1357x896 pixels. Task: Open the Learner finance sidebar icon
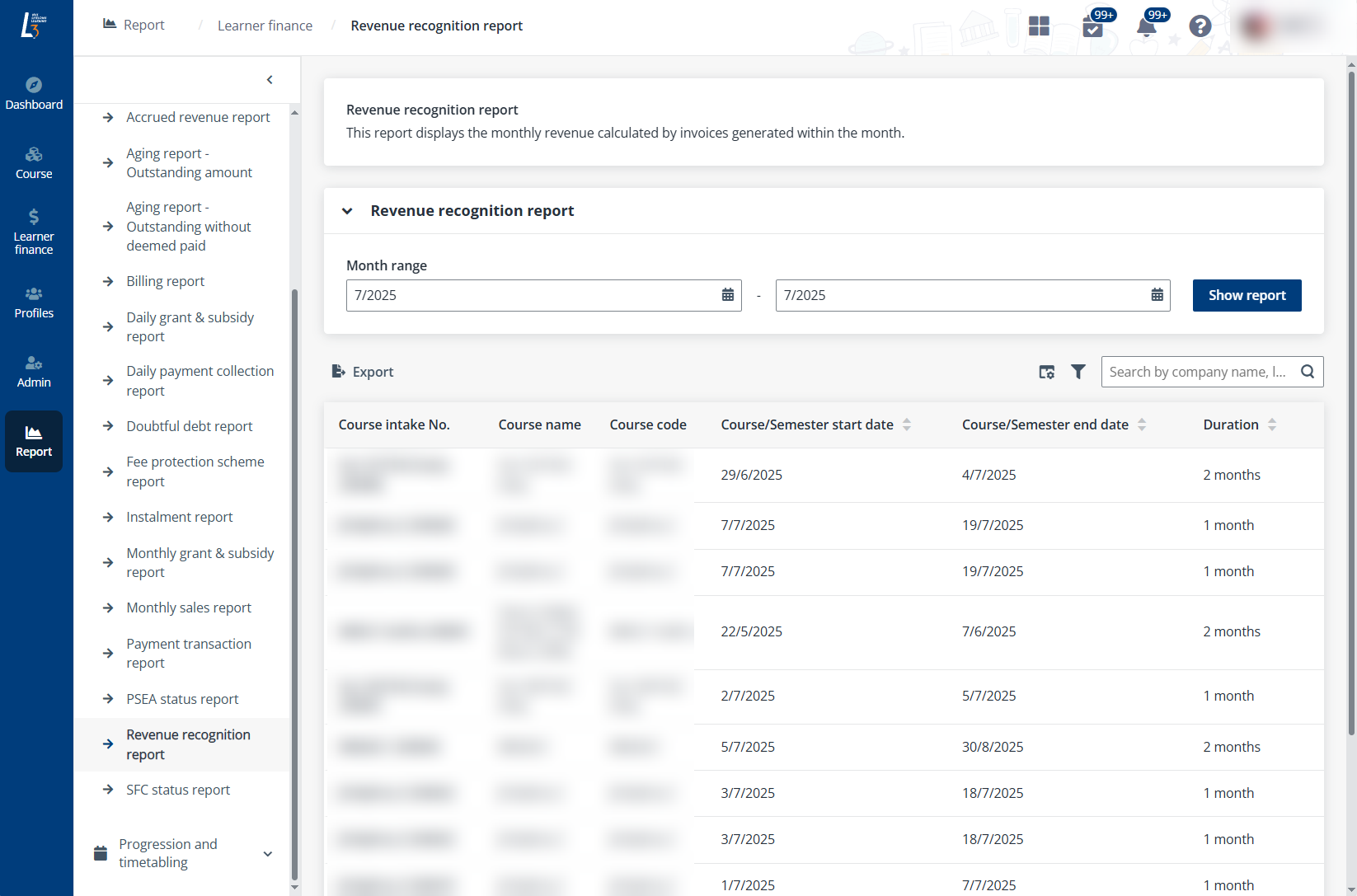click(34, 231)
